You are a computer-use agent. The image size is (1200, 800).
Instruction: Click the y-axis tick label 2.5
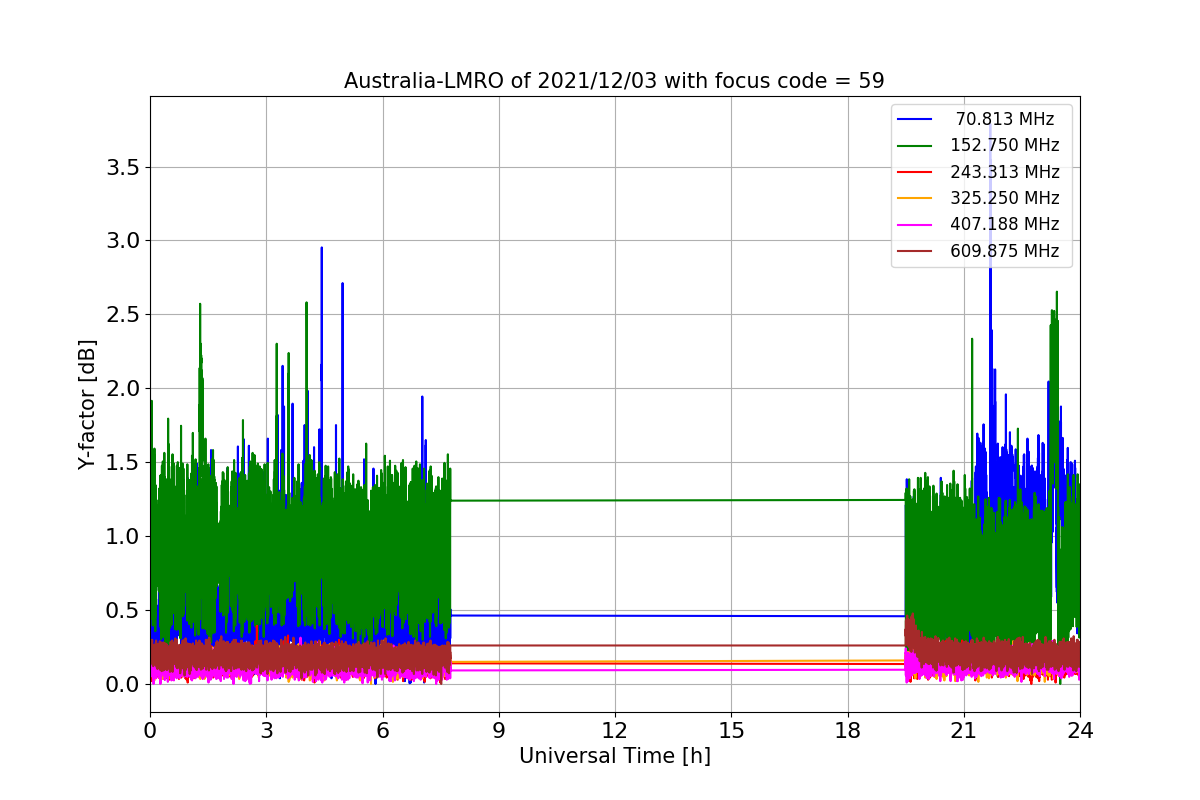pyautogui.click(x=124, y=314)
